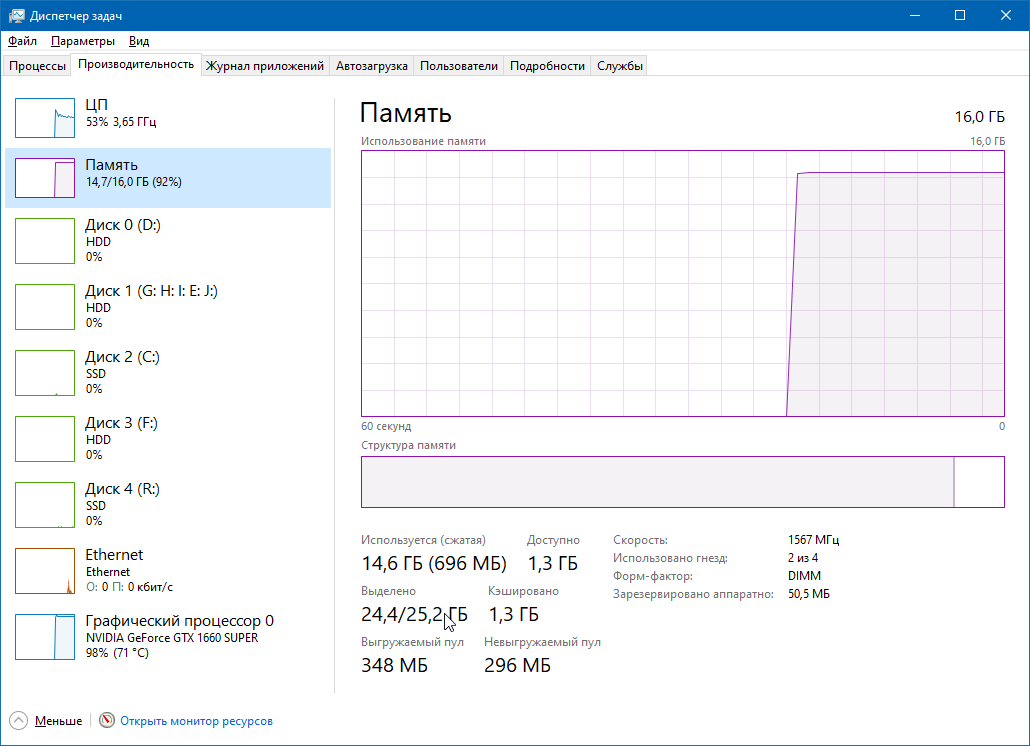Switch to the Процессы tab
This screenshot has width=1030, height=746.
pyautogui.click(x=38, y=66)
